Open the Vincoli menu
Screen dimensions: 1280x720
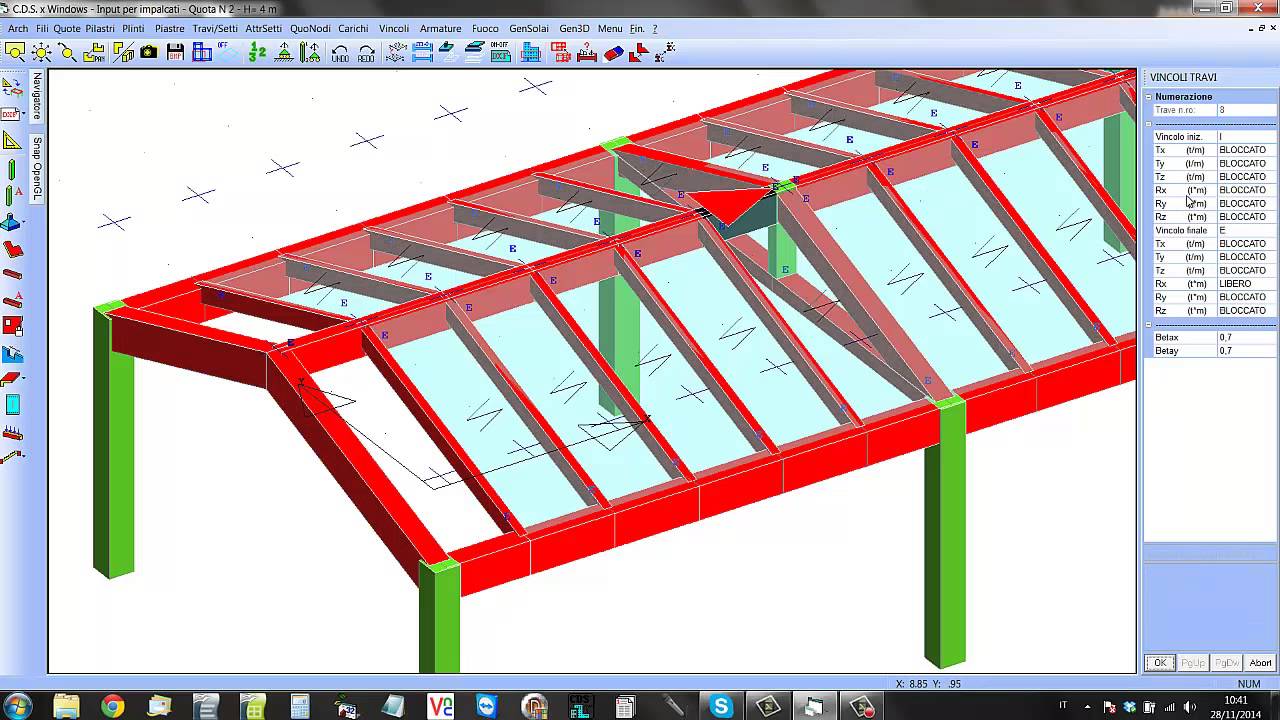394,29
